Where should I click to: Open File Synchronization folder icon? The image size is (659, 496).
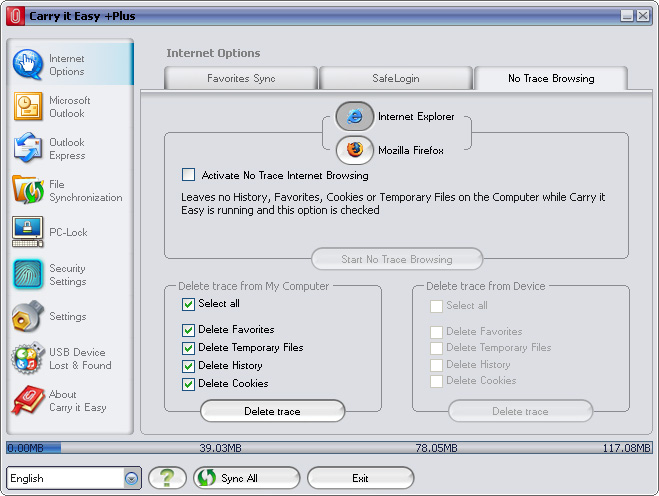tap(28, 190)
